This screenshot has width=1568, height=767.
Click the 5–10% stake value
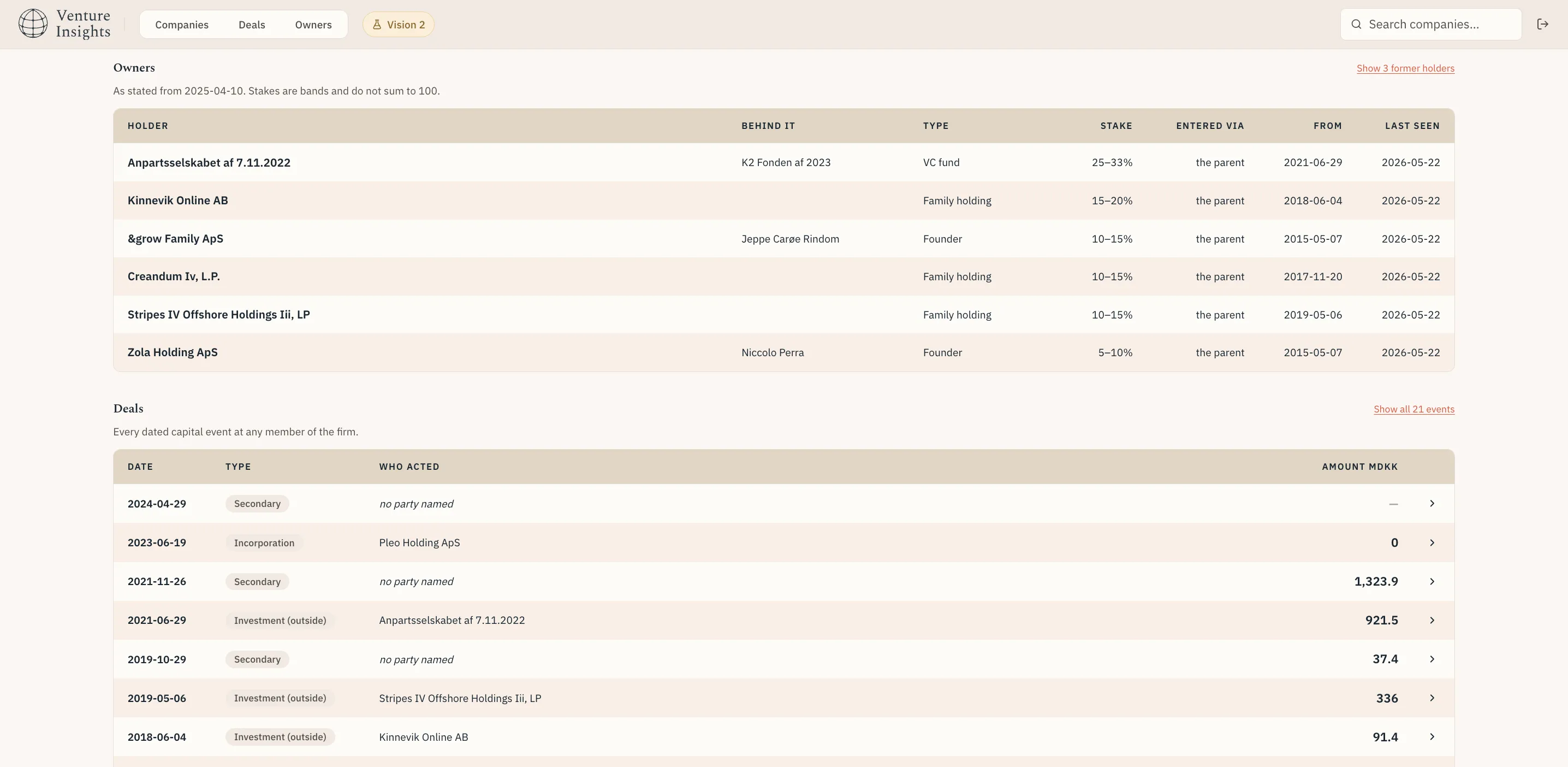pos(1115,353)
